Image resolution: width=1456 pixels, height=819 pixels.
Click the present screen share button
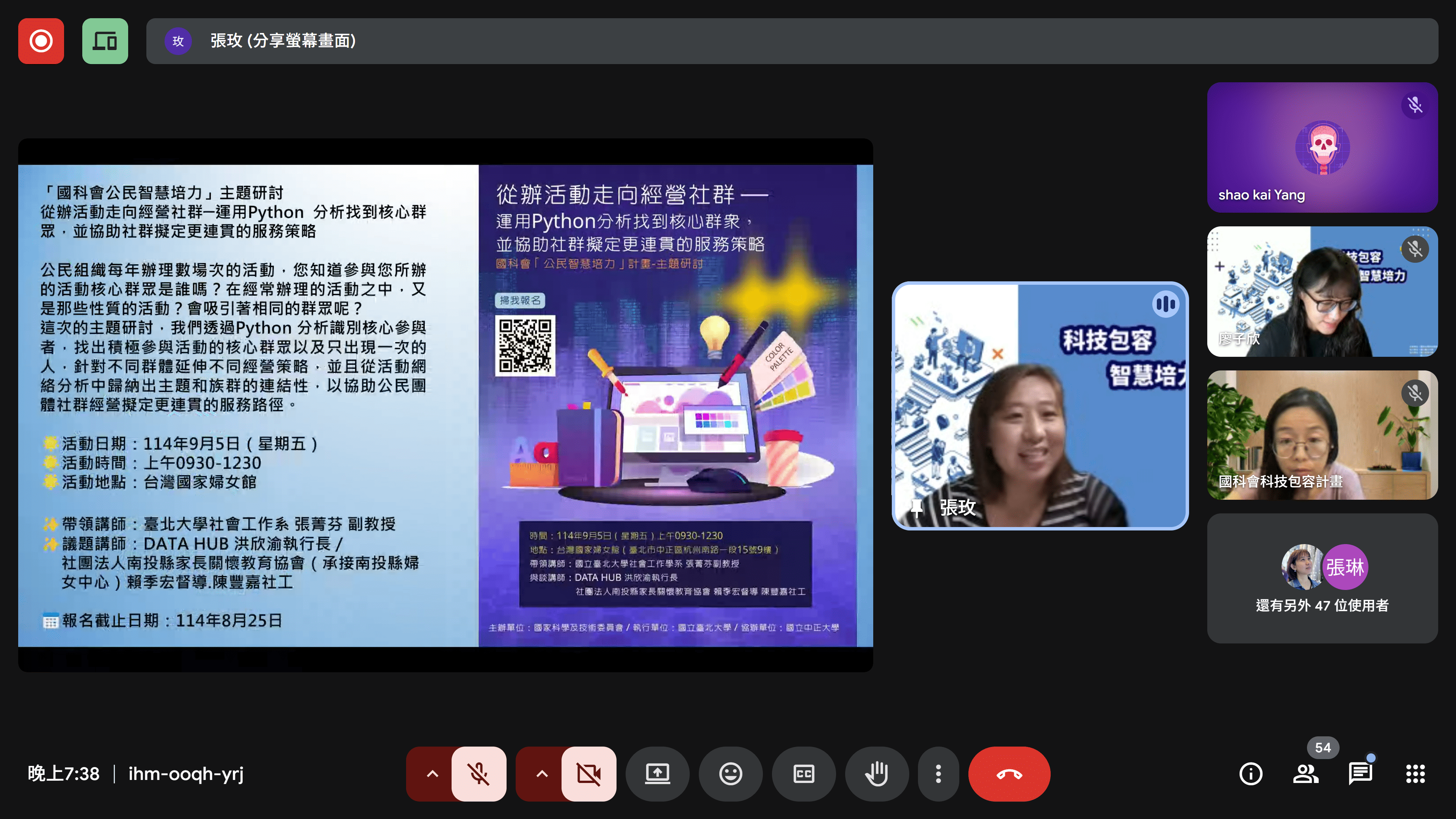click(657, 773)
